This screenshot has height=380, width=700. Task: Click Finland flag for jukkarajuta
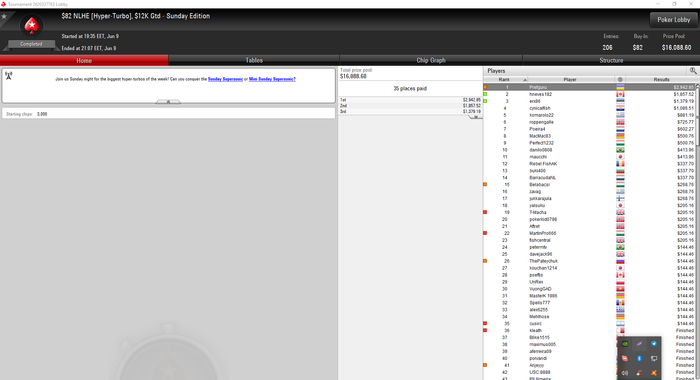point(620,198)
